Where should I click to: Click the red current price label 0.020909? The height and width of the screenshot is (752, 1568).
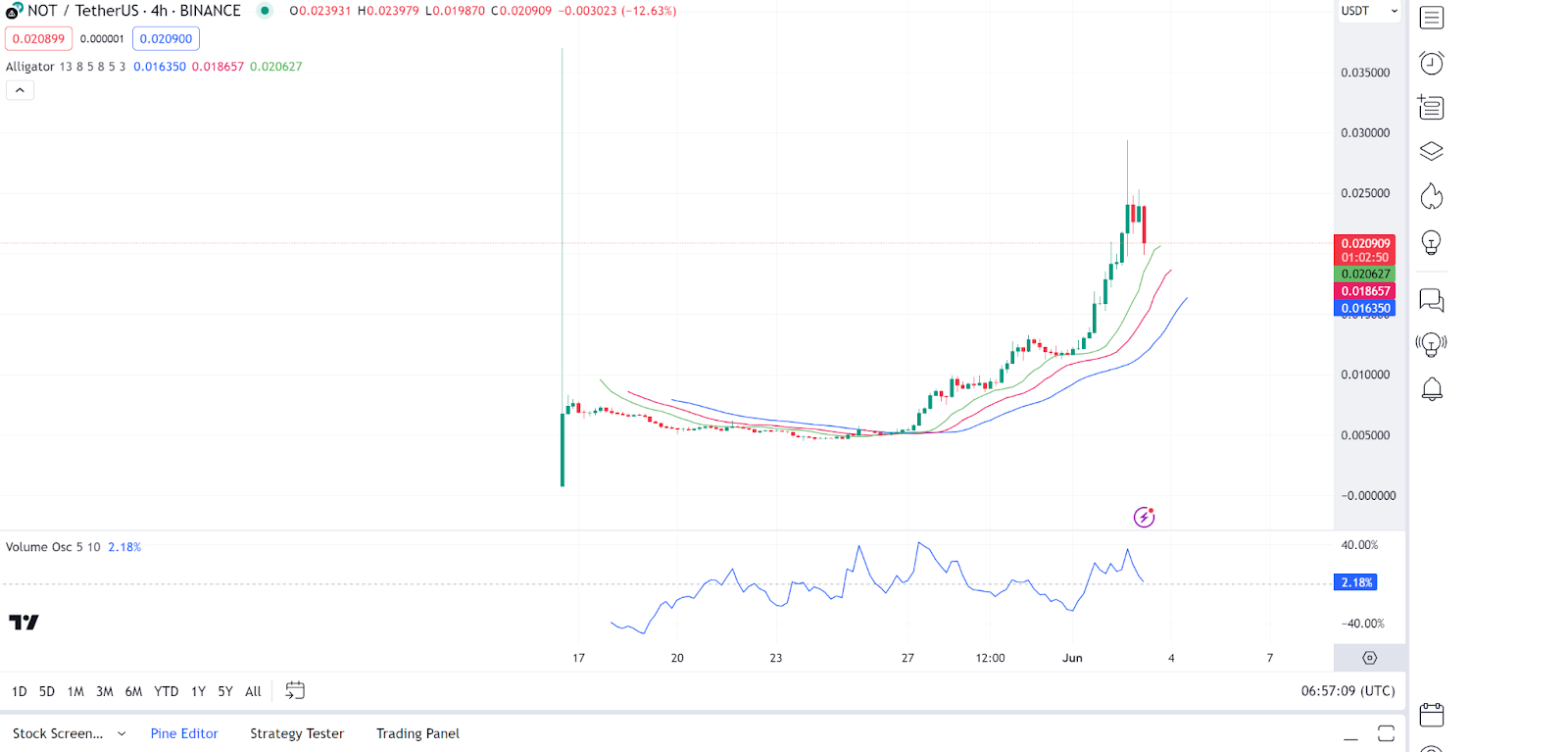[1365, 243]
